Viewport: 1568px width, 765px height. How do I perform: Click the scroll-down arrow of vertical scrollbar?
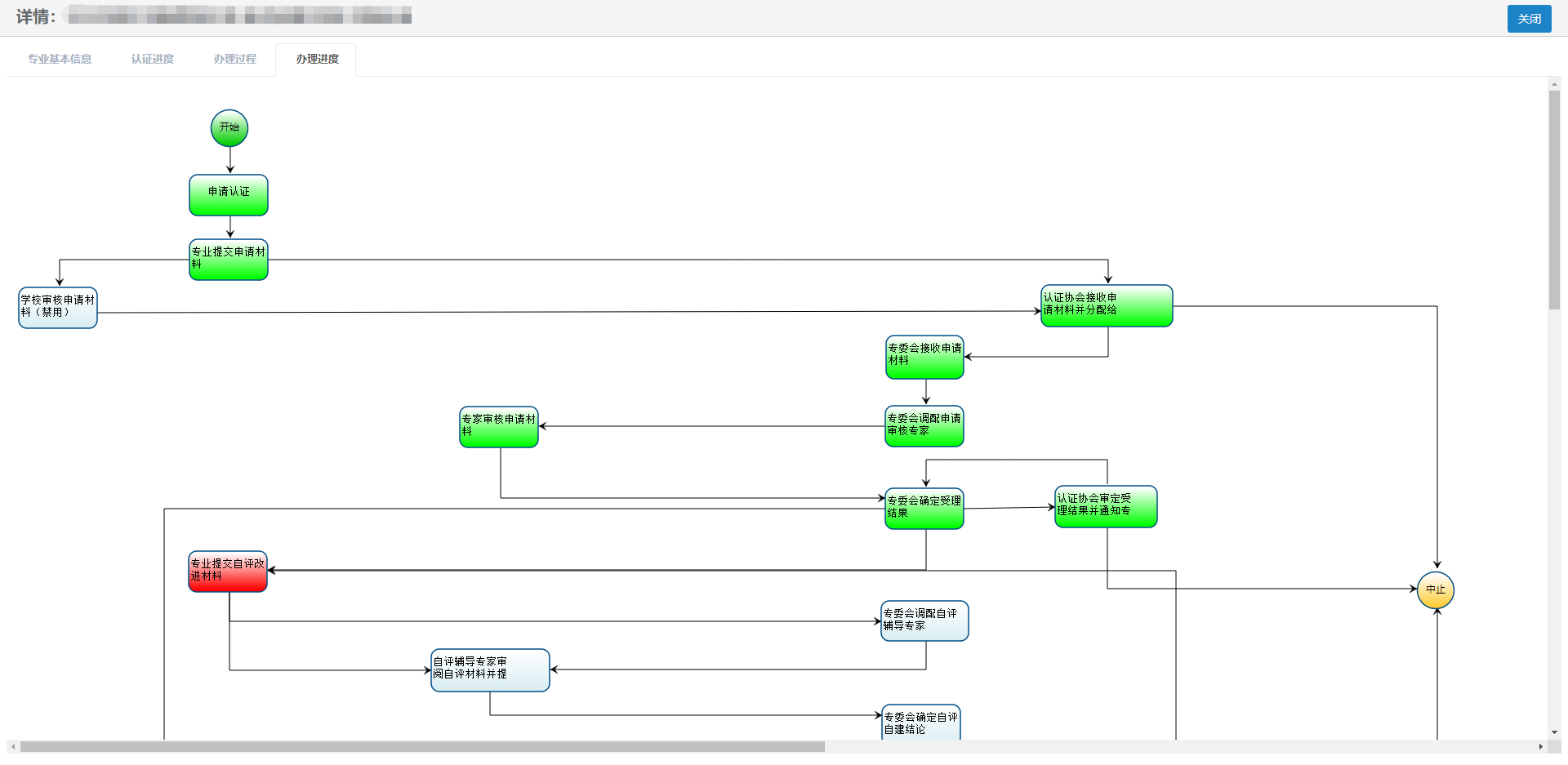[1554, 732]
